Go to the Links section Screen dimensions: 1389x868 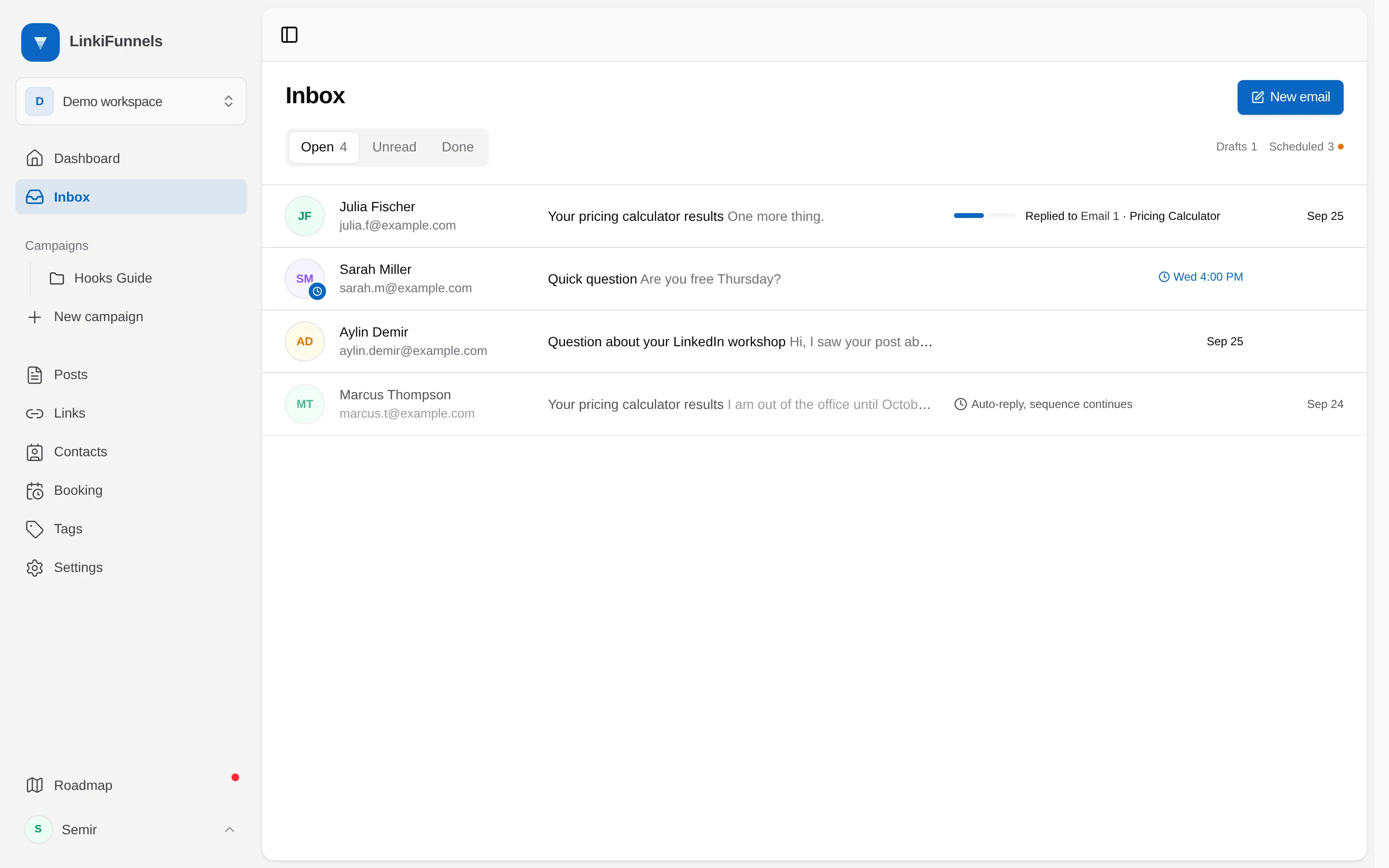coord(131,413)
